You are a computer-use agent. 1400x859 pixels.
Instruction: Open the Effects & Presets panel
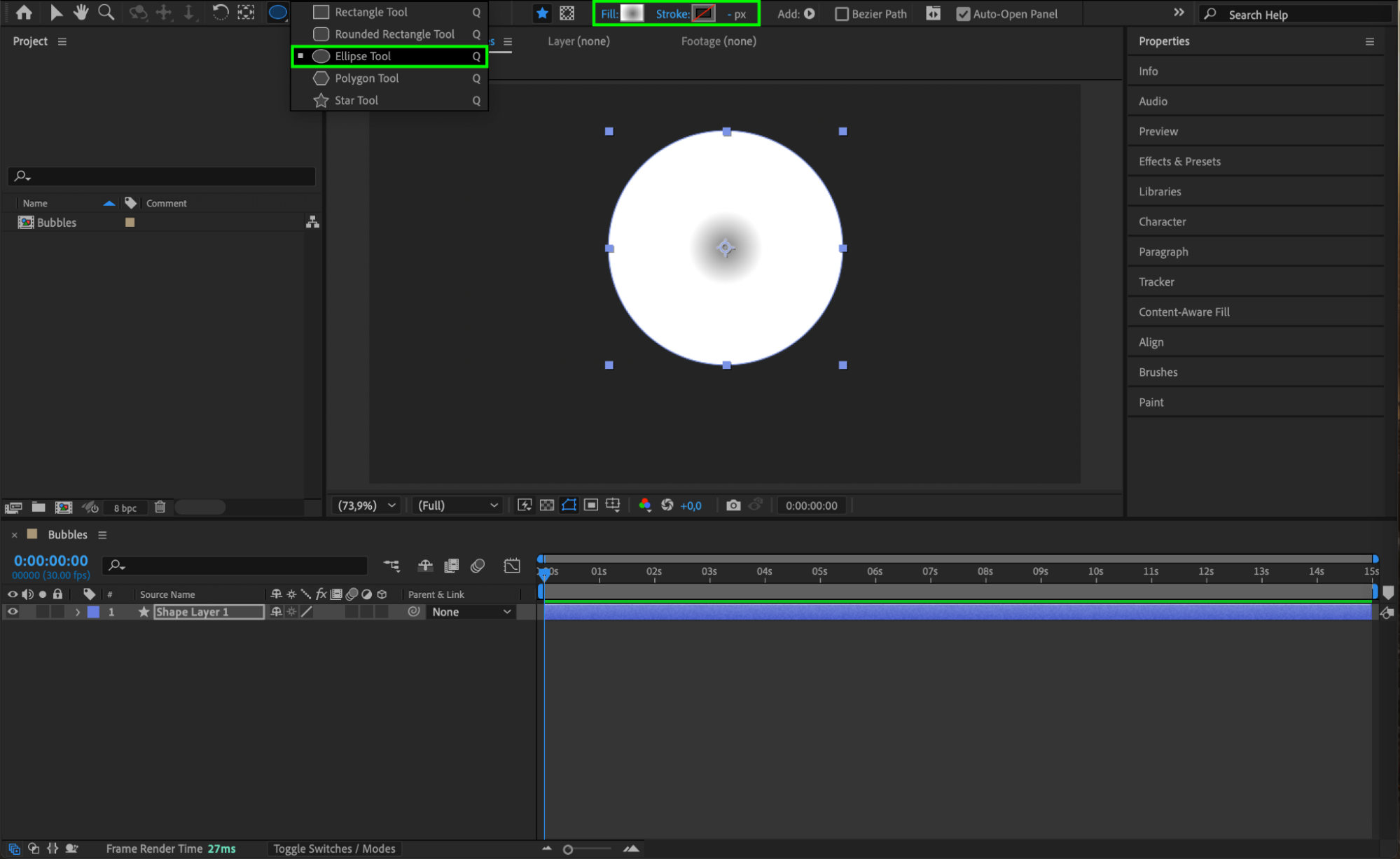(x=1179, y=162)
